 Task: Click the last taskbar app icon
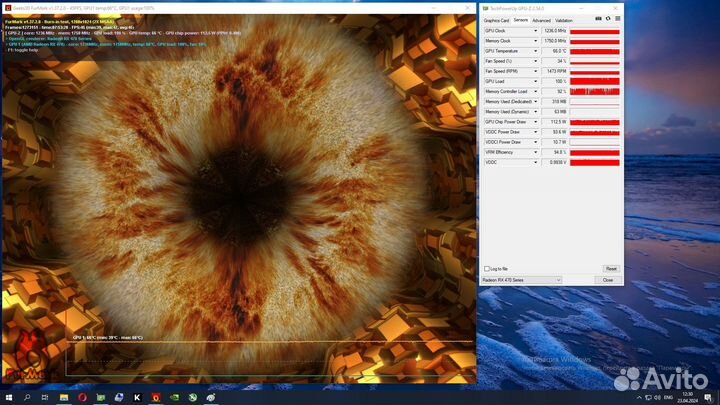pyautogui.click(x=211, y=397)
